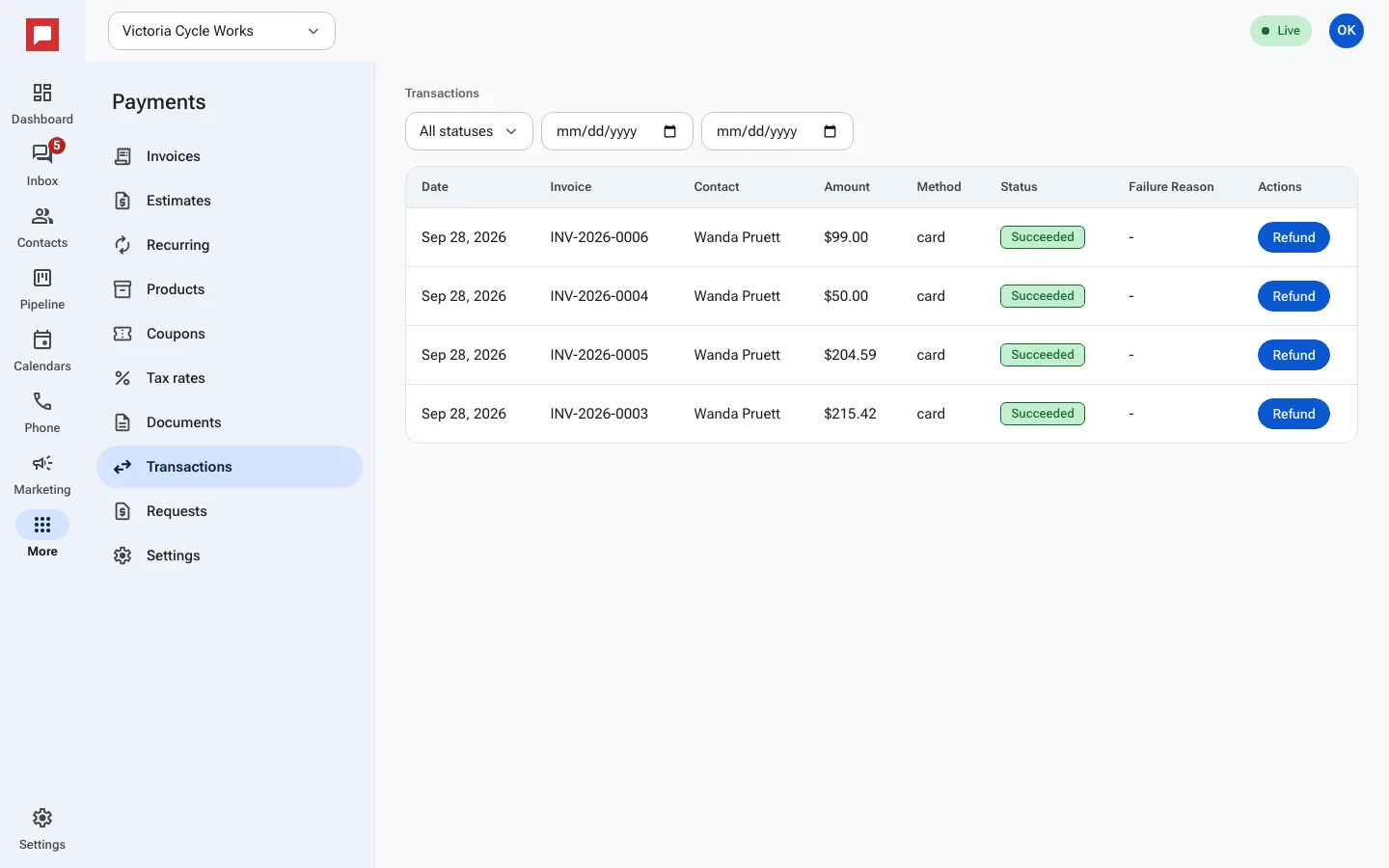Expand the All statuses filter
This screenshot has width=1389, height=868.
tap(469, 131)
